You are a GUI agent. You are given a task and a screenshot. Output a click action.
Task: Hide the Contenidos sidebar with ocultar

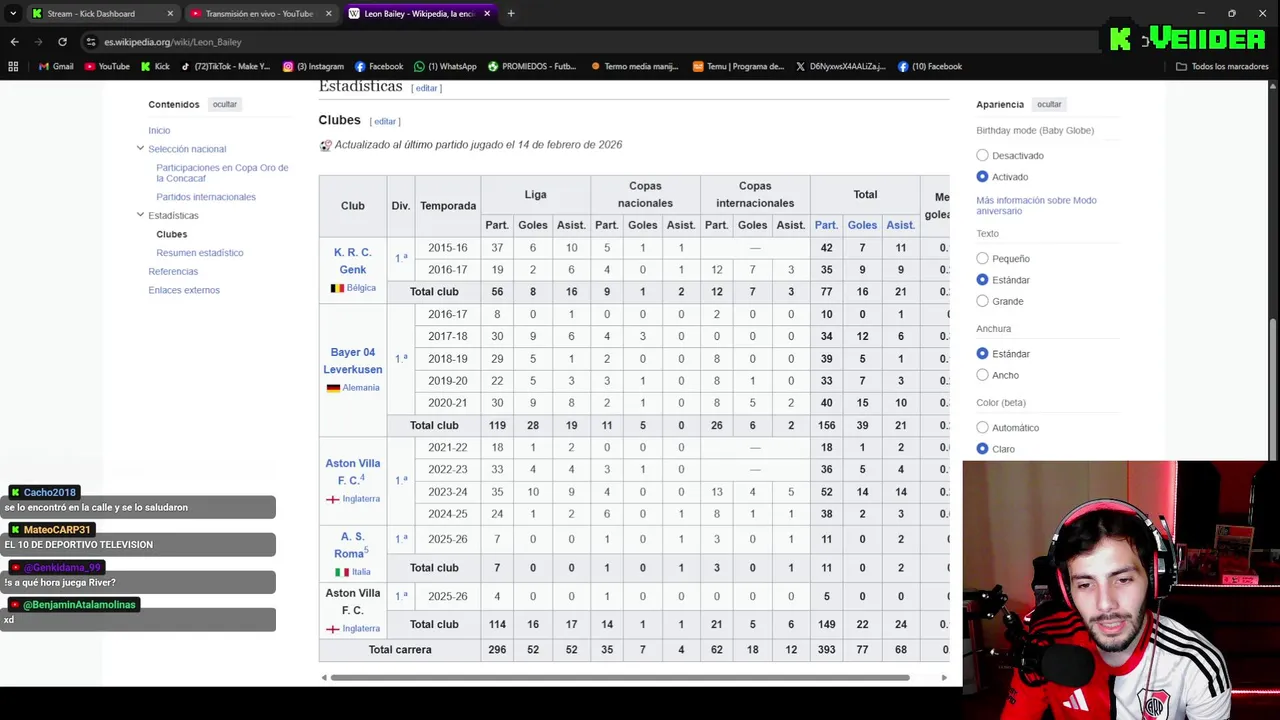pos(225,104)
